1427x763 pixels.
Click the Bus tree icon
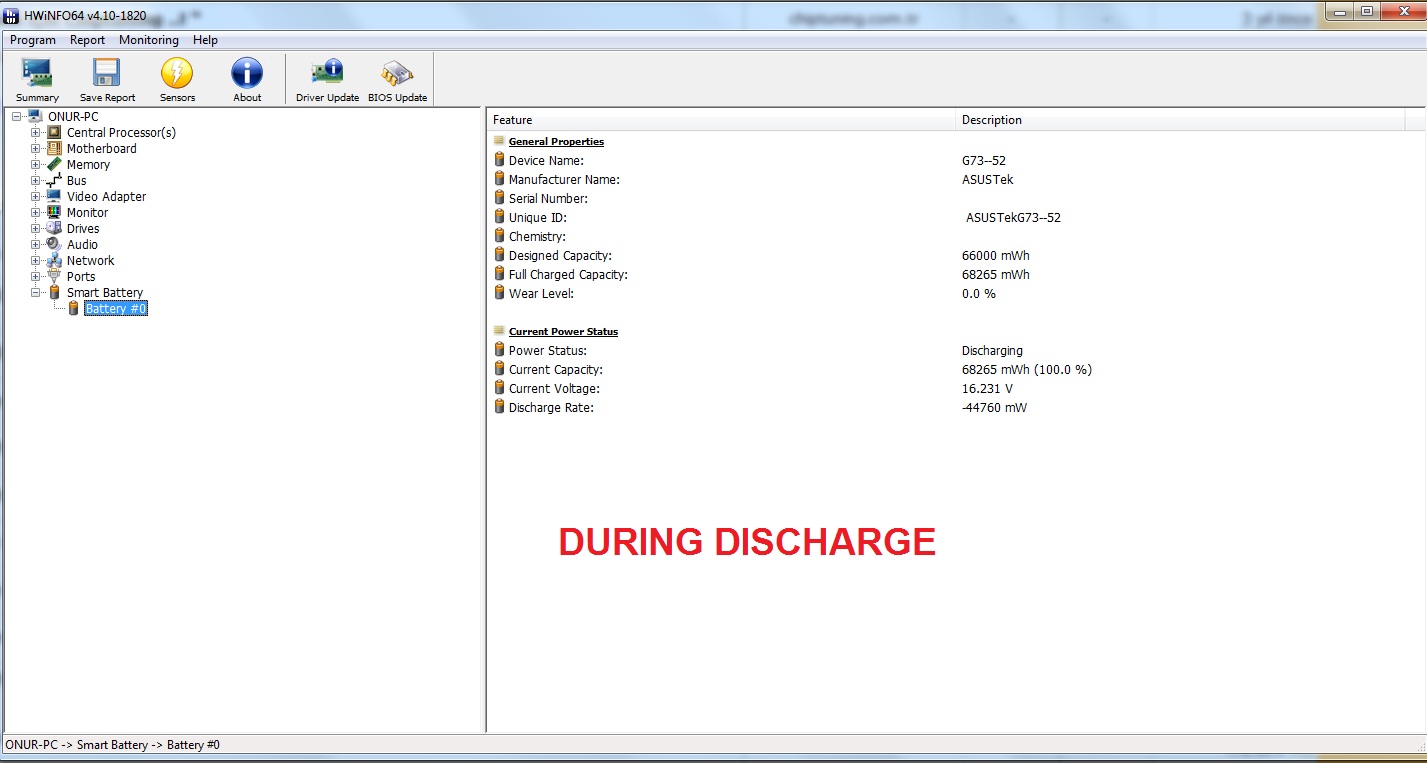[54, 181]
